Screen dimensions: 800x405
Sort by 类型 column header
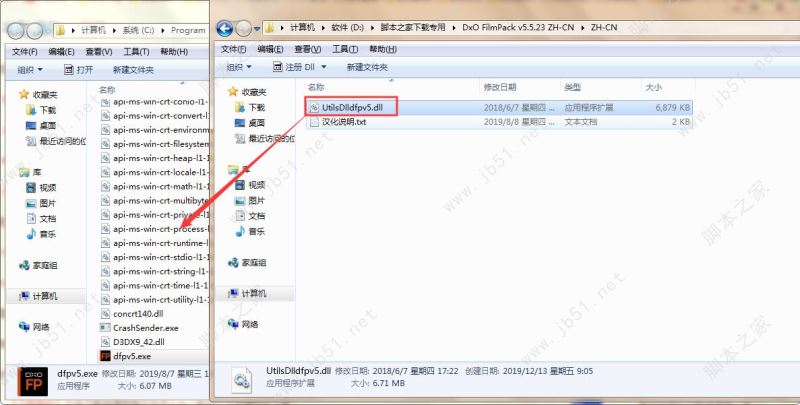point(572,87)
